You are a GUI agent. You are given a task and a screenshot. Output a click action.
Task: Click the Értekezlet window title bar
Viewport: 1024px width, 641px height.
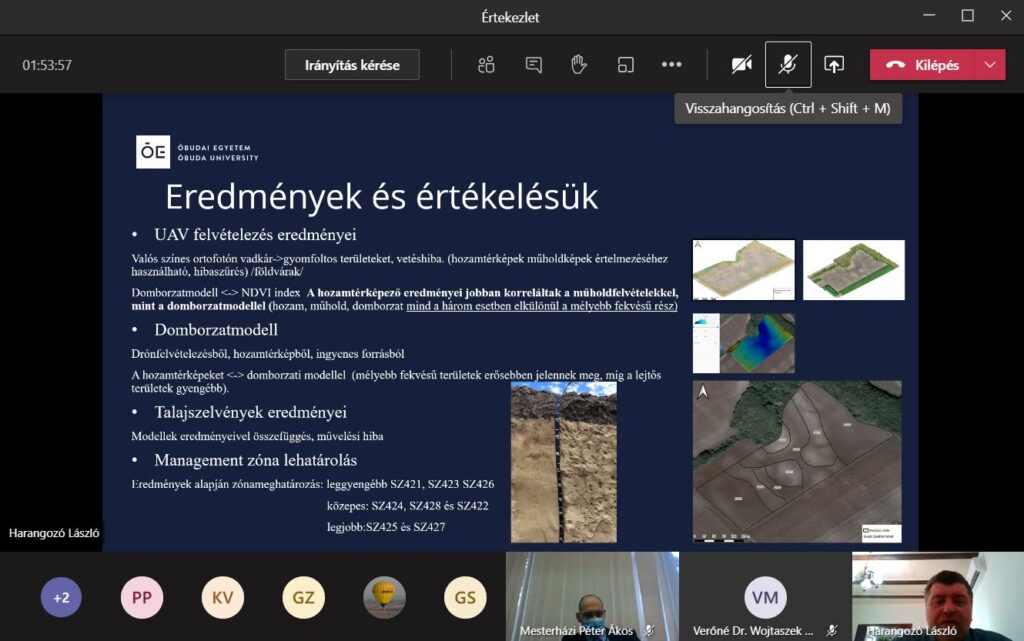click(512, 16)
